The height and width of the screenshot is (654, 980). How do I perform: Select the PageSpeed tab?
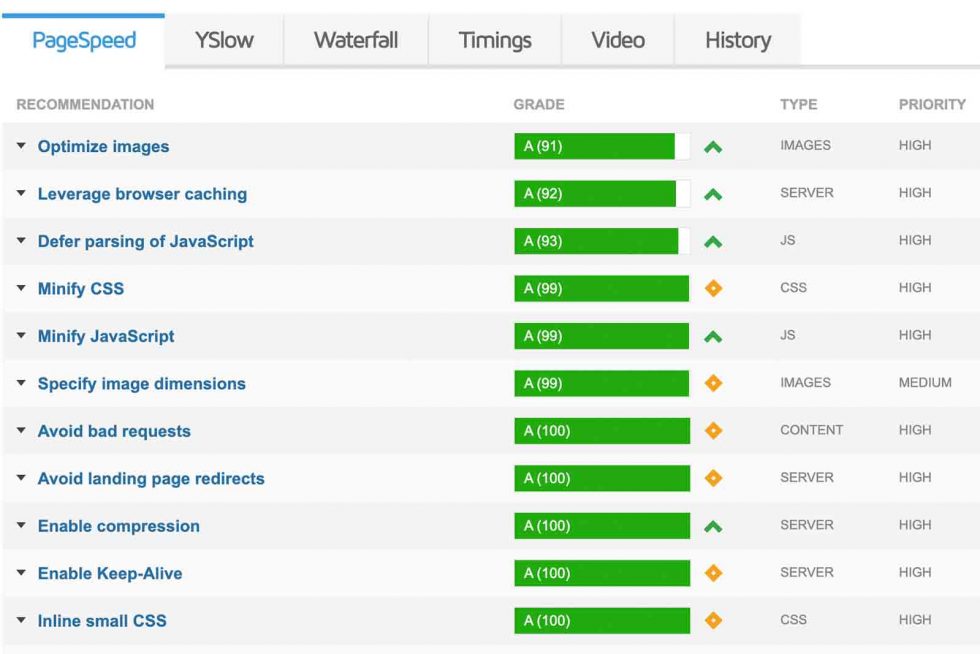point(84,41)
